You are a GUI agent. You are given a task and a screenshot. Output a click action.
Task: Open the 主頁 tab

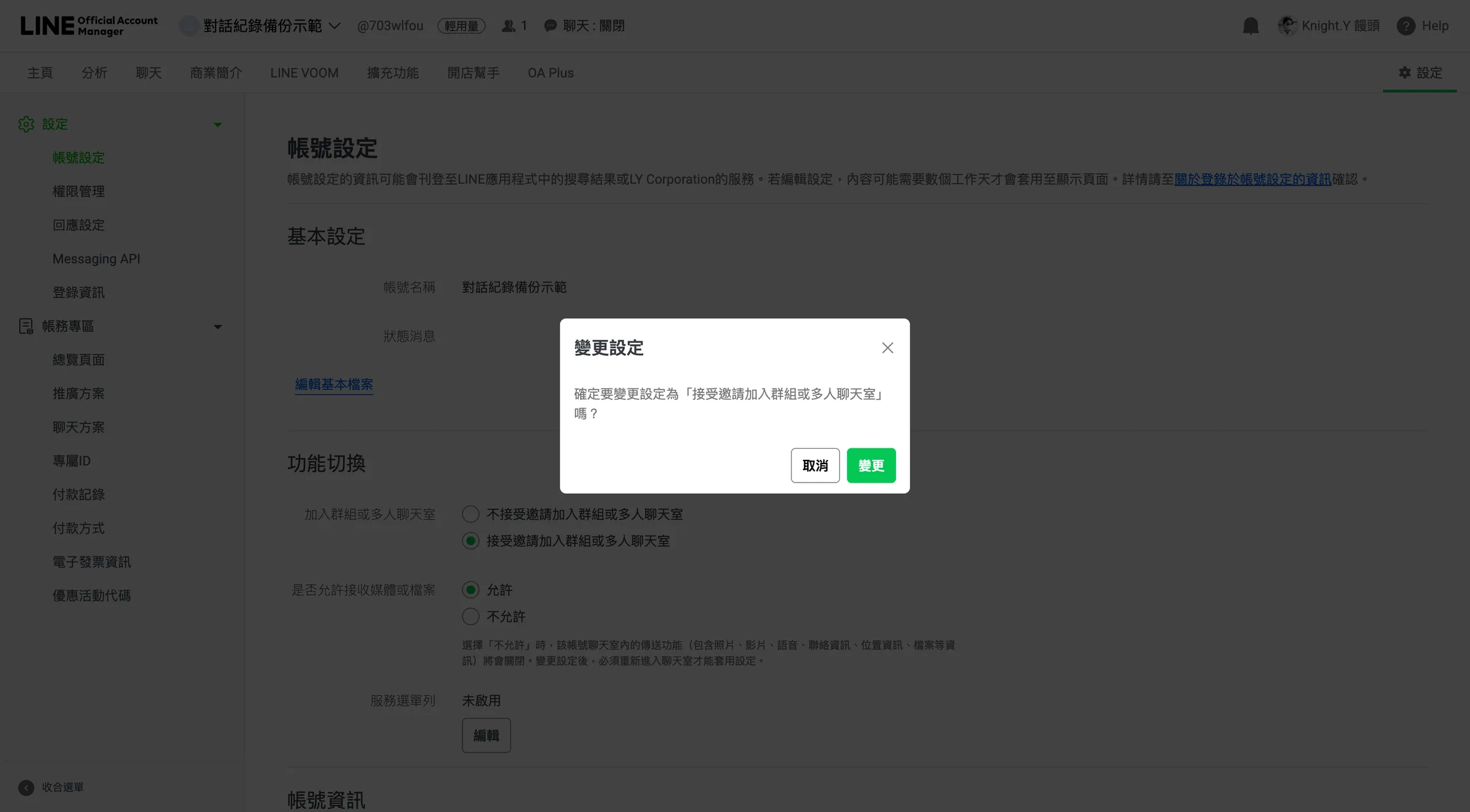pos(40,73)
